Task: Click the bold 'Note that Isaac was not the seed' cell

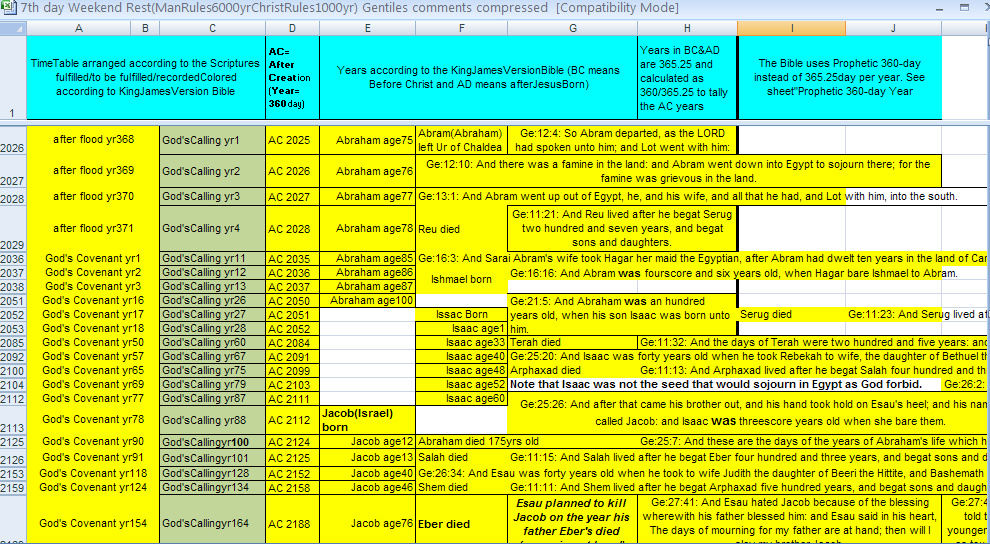Action: tap(724, 384)
